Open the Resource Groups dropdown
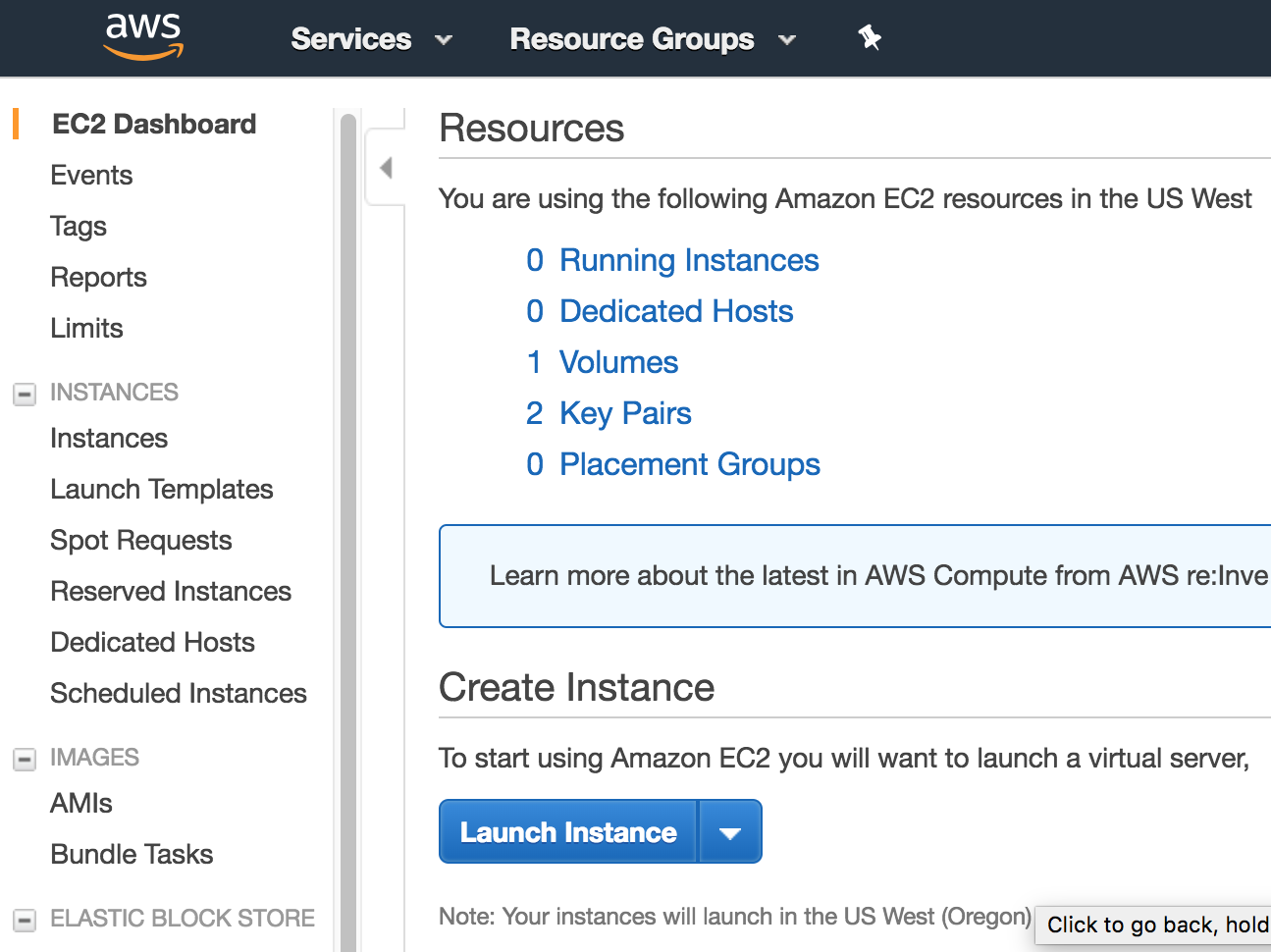This screenshot has height=952, width=1271. click(x=653, y=39)
